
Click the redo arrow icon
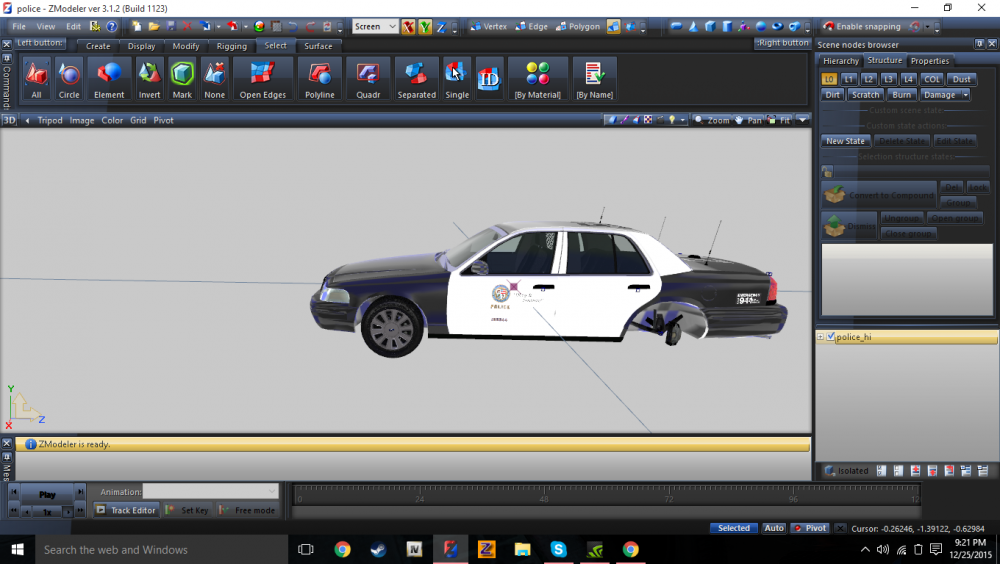[310, 26]
